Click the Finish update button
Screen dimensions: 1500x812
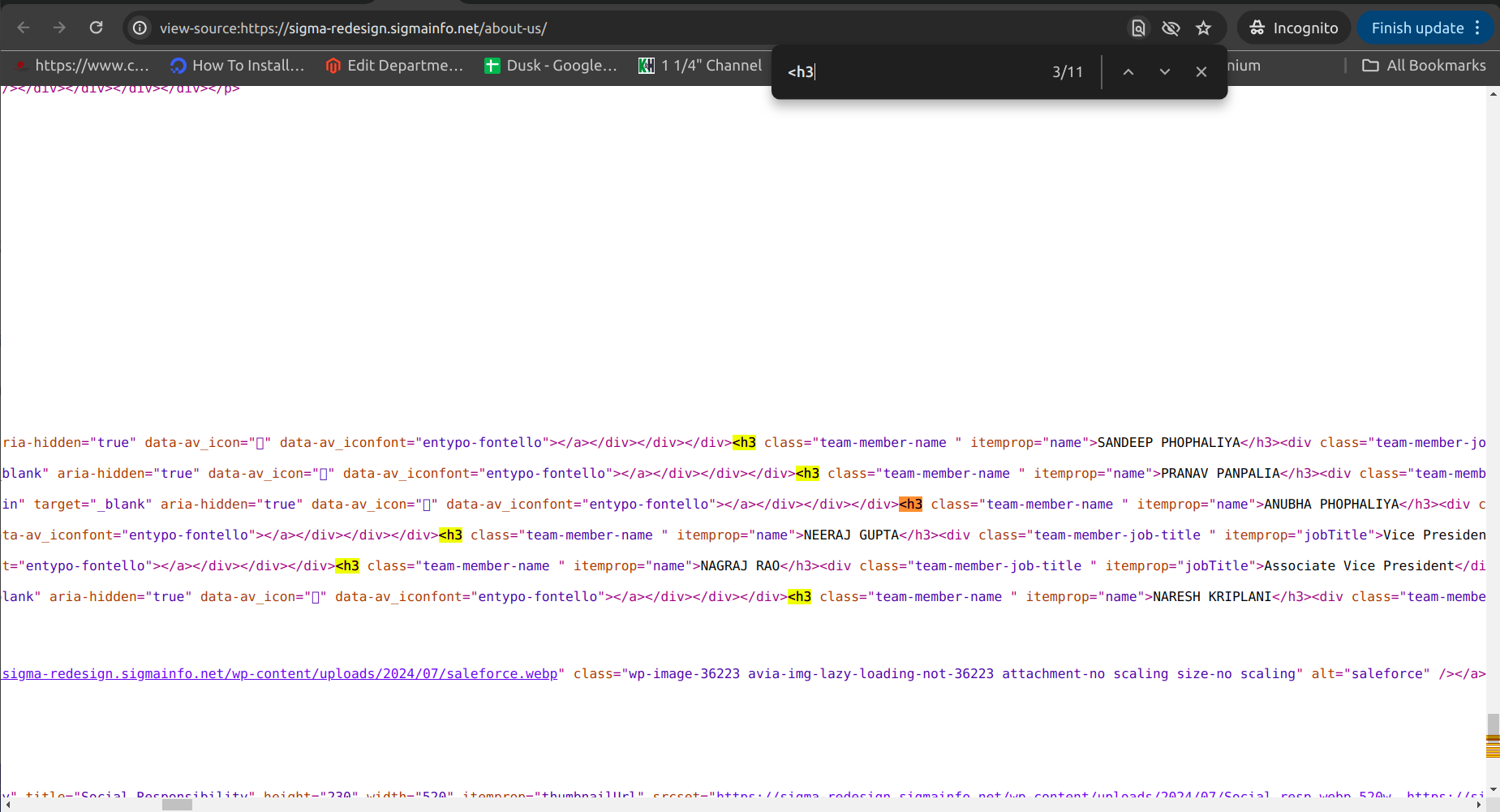(x=1417, y=28)
